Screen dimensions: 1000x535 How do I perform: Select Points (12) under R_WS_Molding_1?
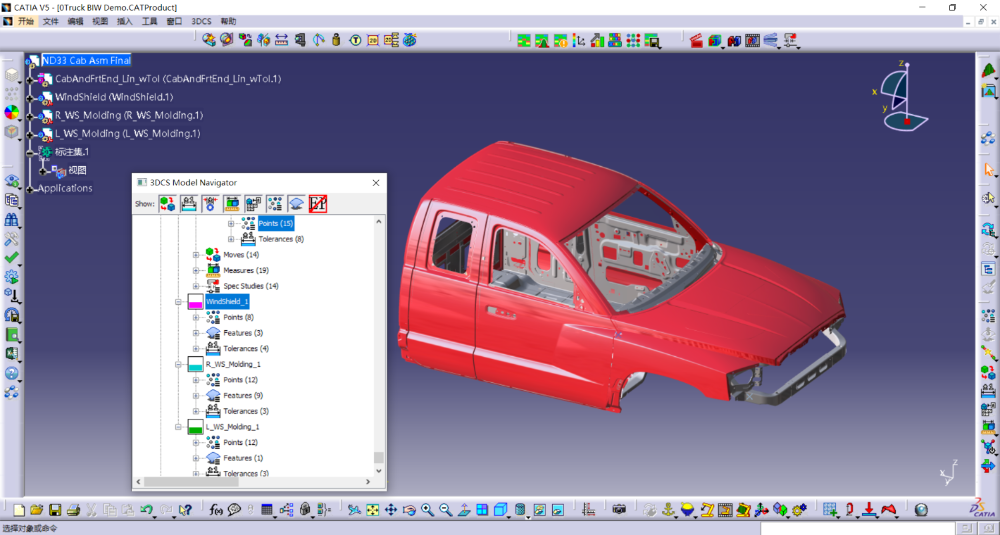[240, 380]
